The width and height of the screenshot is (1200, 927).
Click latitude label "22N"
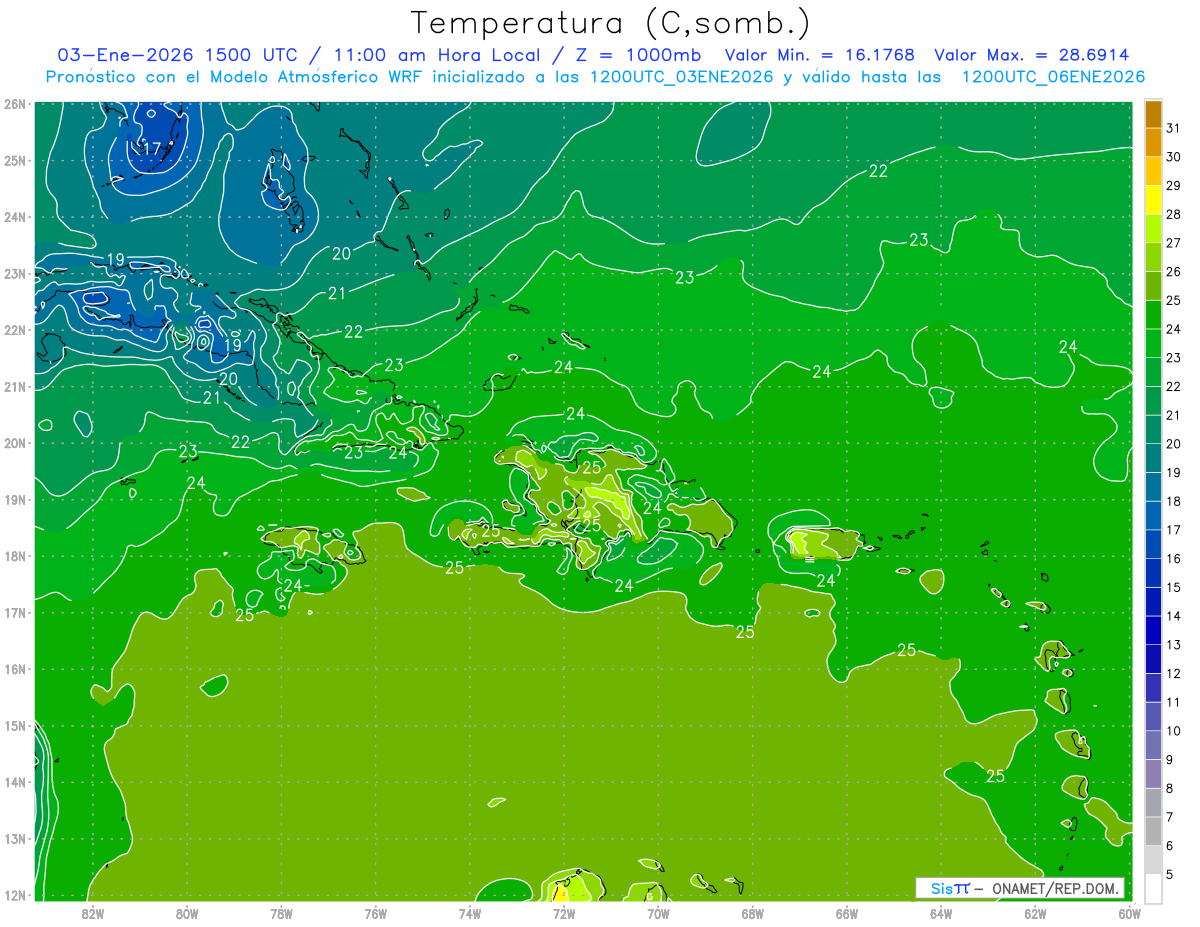(15, 330)
